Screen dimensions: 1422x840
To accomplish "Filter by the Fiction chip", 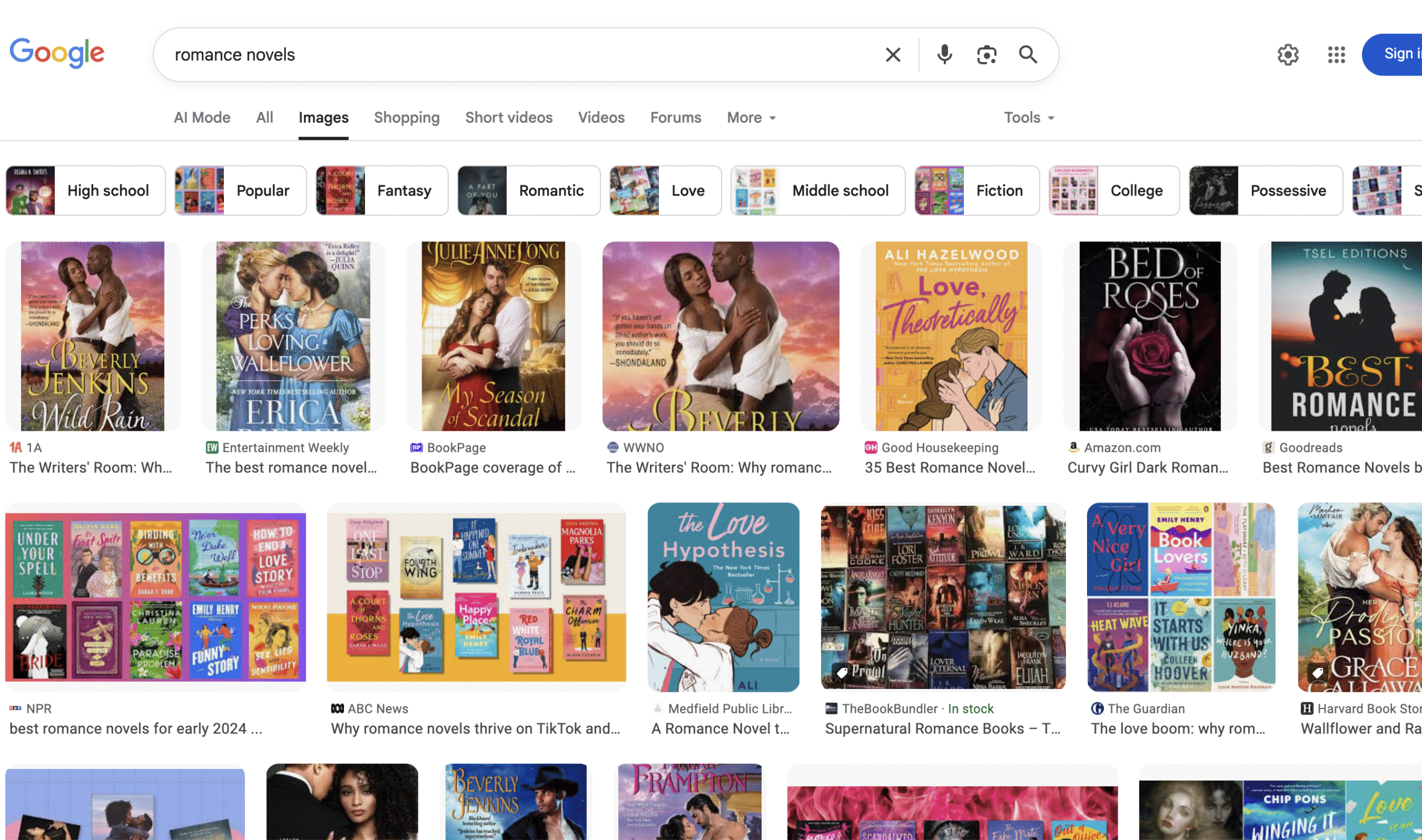I will (x=977, y=191).
